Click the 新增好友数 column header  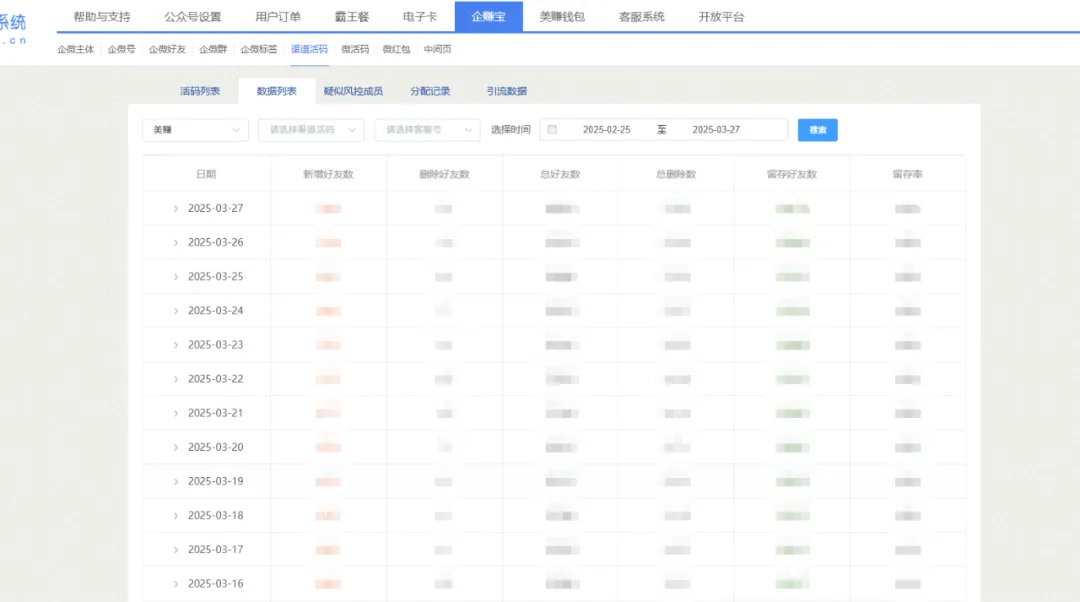(x=328, y=174)
